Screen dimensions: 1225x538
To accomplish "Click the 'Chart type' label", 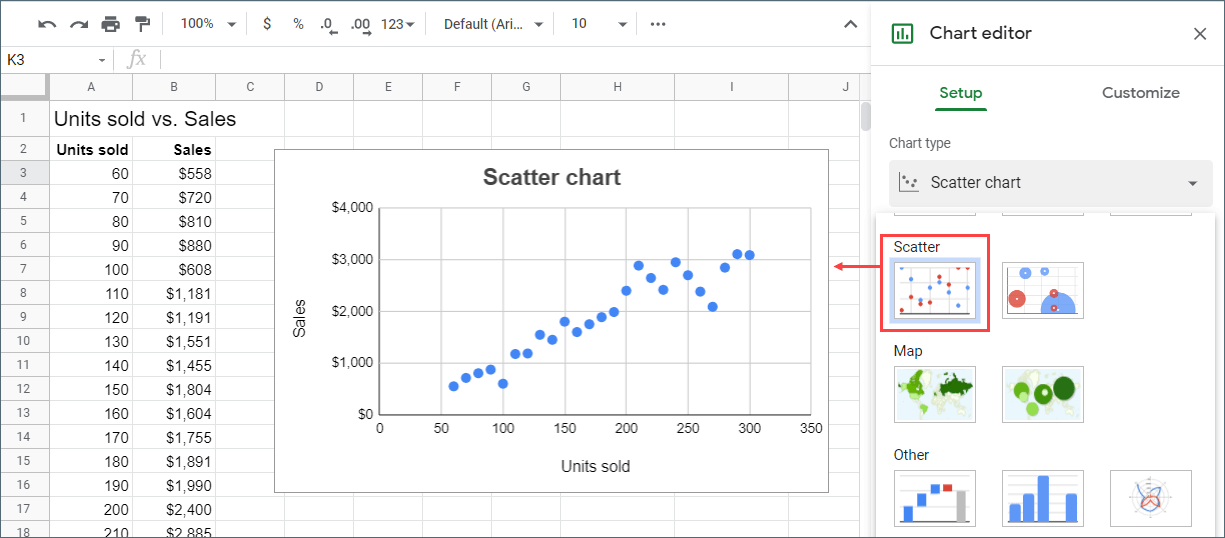I will [920, 144].
